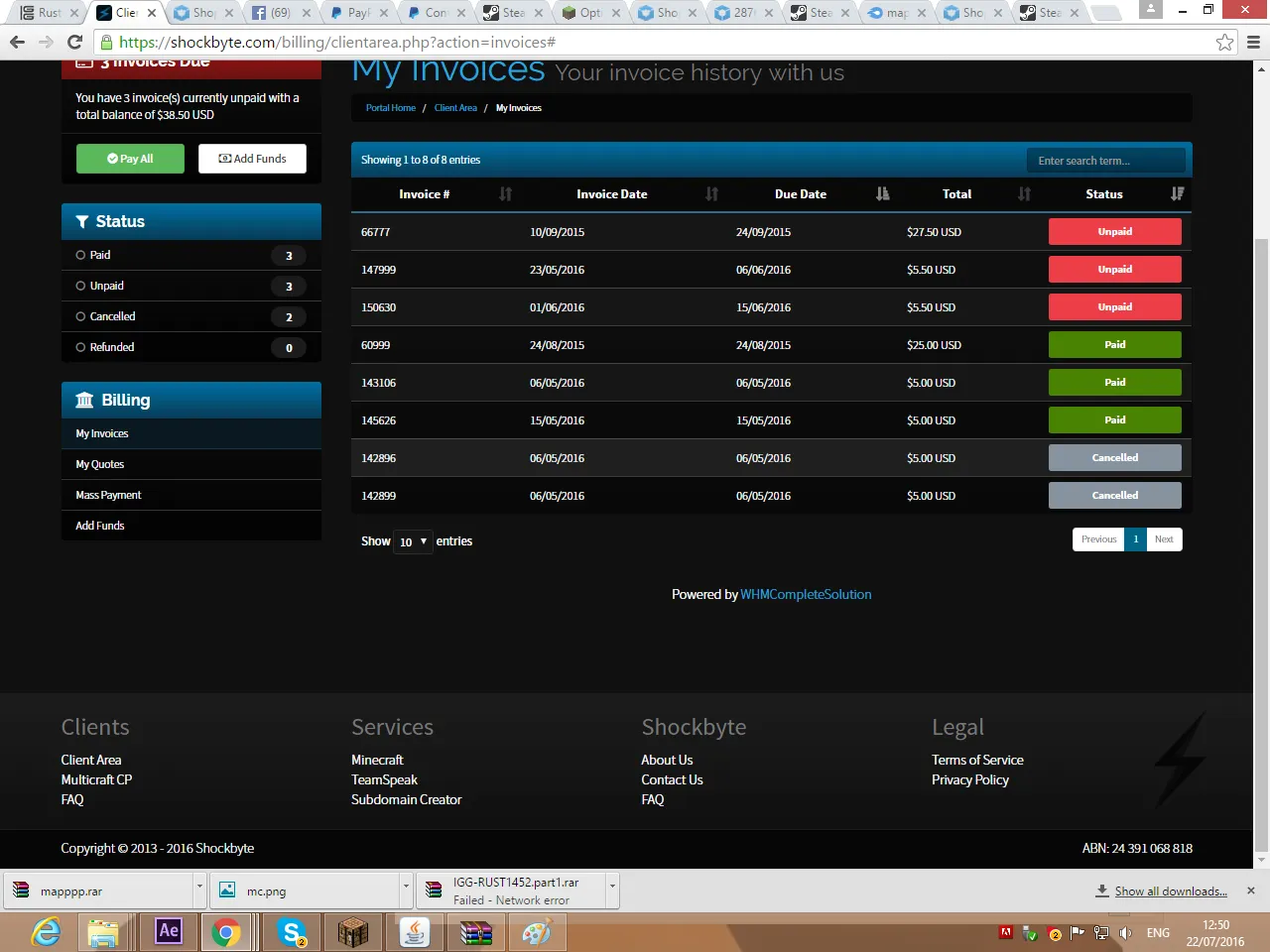Open Skype from the taskbar
The width and height of the screenshot is (1270, 952).
tap(292, 932)
